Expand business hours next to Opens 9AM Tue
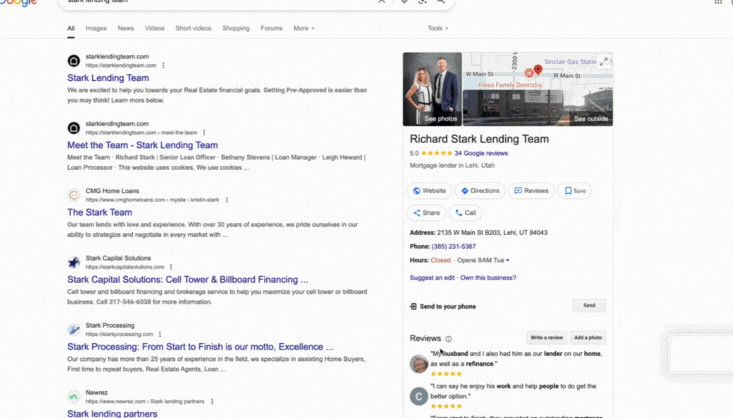The width and height of the screenshot is (733, 418). [508, 260]
